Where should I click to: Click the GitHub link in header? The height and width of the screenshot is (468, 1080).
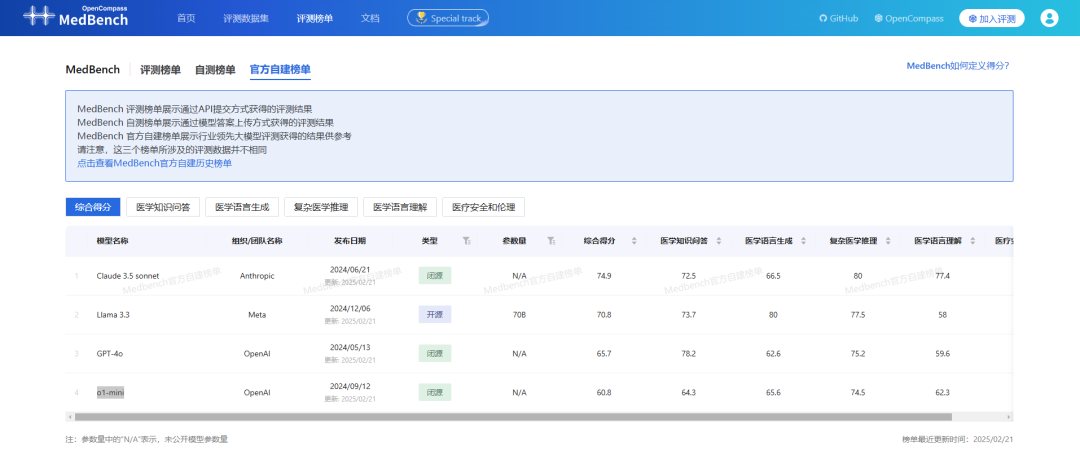pyautogui.click(x=838, y=19)
